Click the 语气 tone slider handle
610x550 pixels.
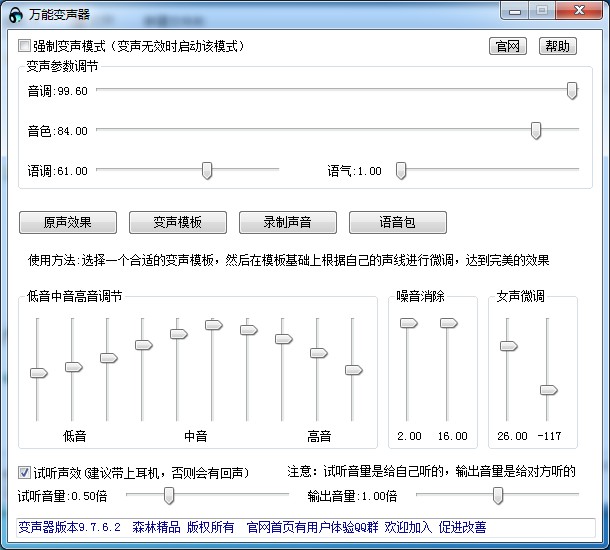point(401,171)
